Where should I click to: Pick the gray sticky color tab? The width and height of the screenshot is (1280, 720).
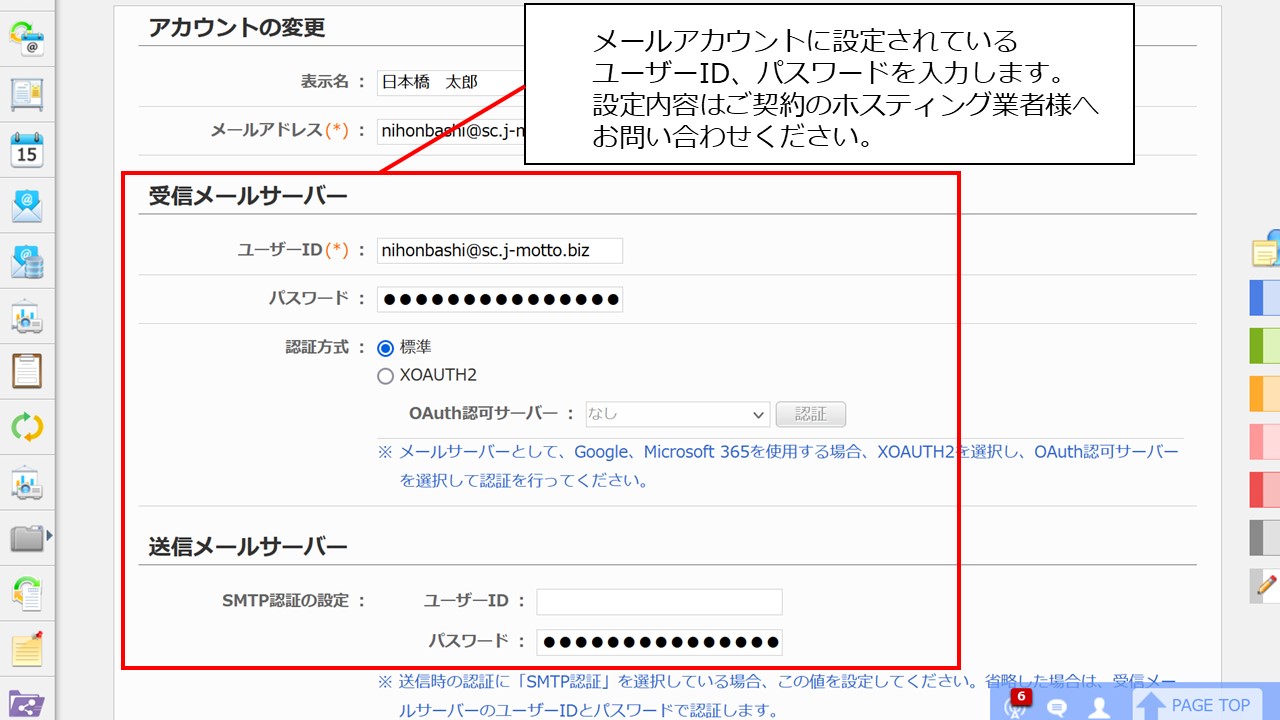point(1265,538)
